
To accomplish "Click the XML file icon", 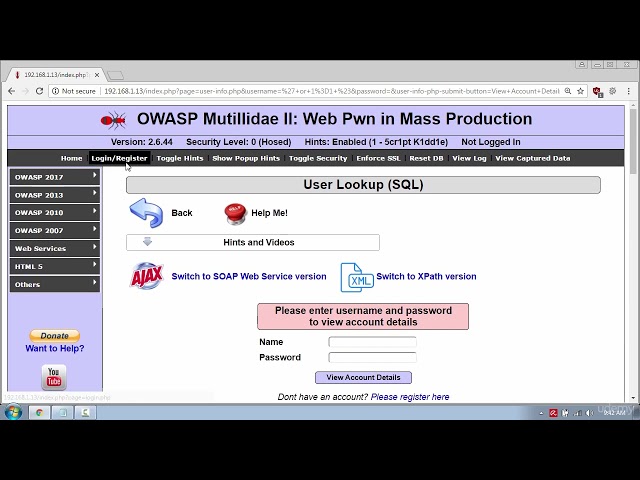I will pos(357,278).
